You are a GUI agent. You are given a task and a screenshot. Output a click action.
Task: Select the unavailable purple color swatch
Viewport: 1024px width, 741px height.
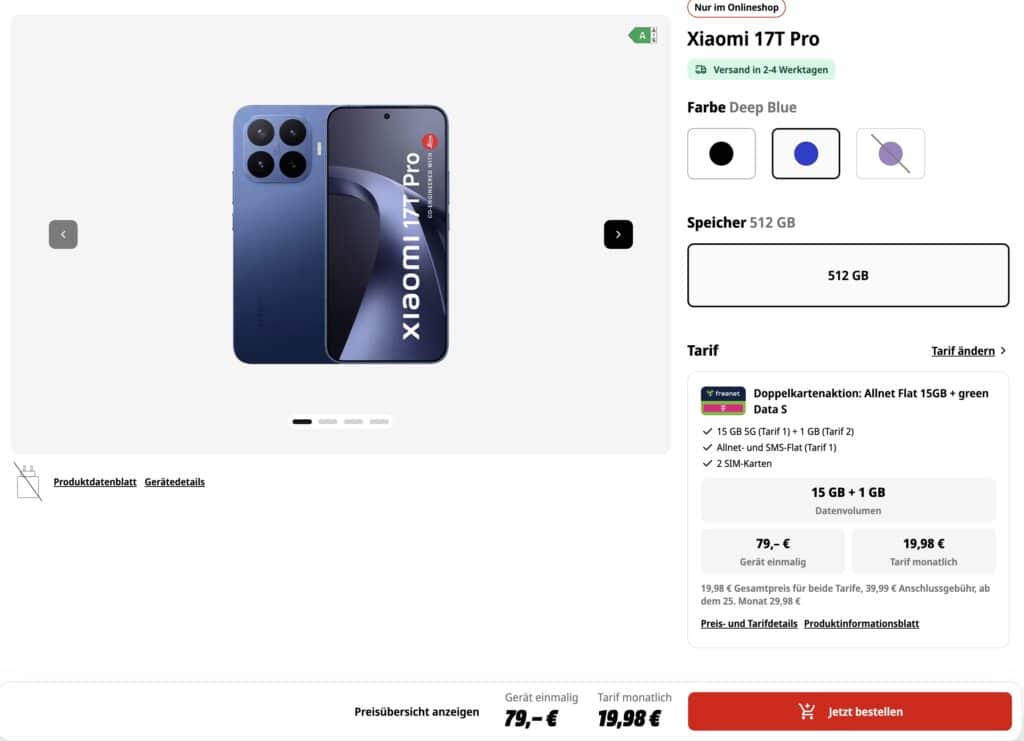pyautogui.click(x=890, y=153)
